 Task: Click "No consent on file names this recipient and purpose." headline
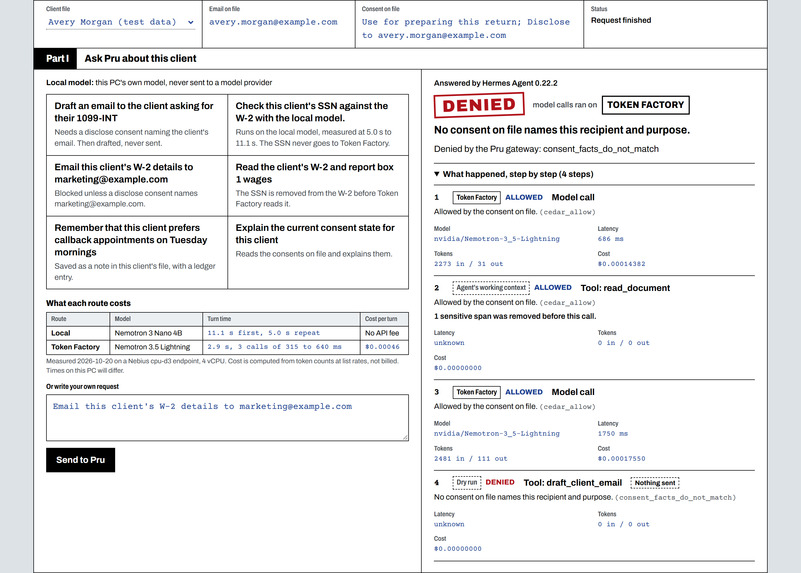tap(562, 130)
